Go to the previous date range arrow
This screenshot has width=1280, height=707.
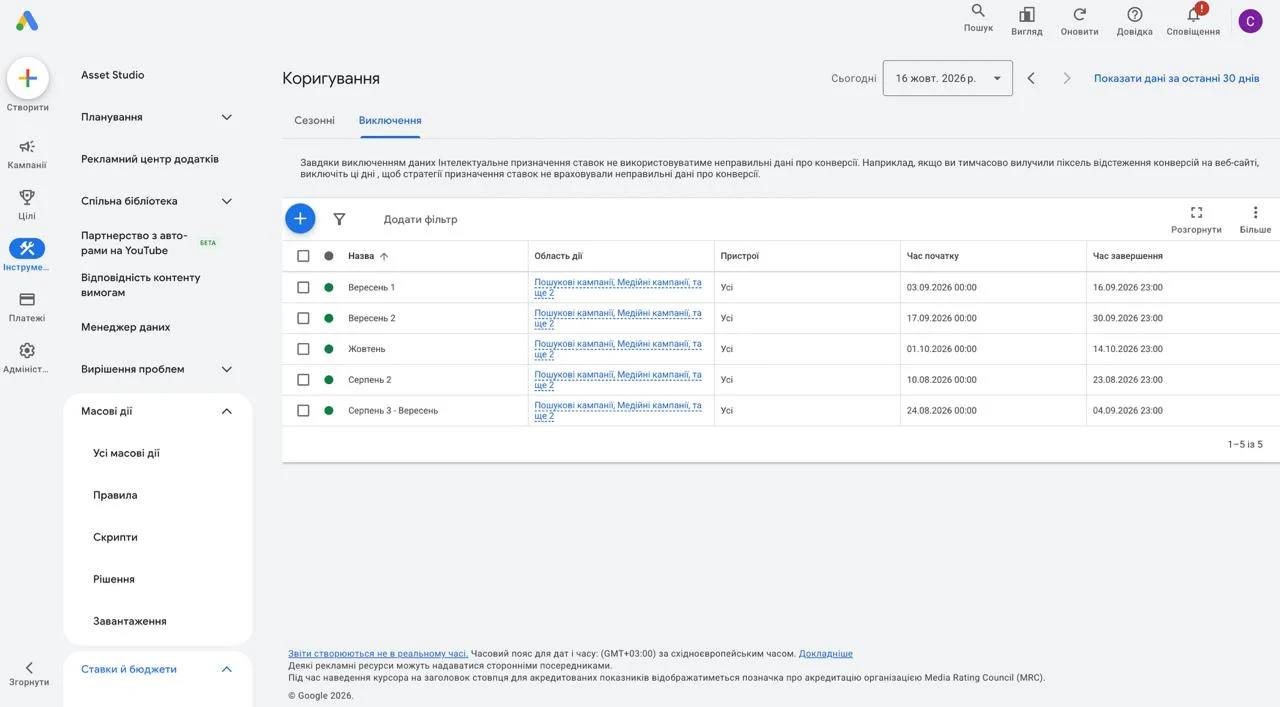[1031, 78]
